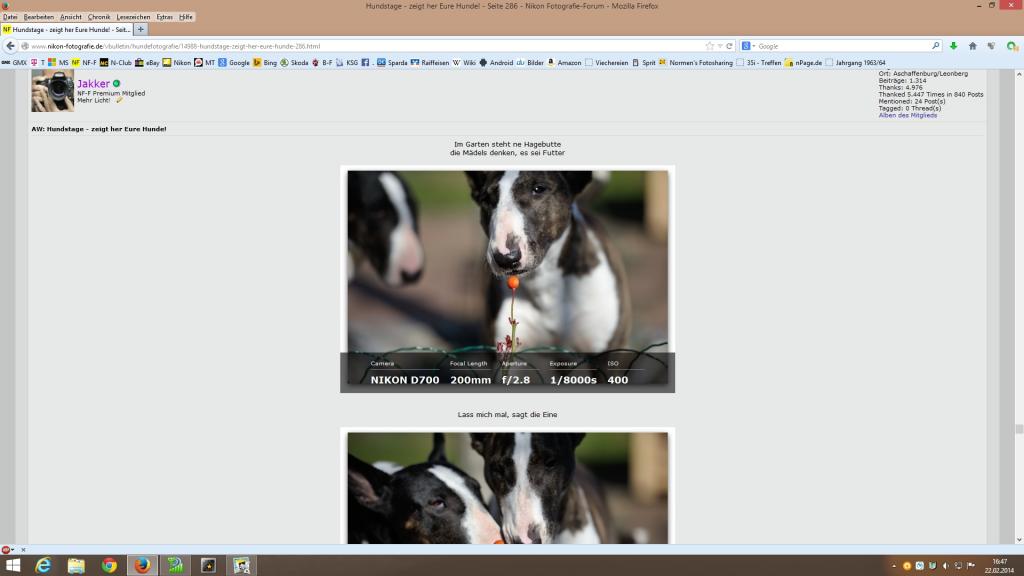This screenshot has width=1024, height=576.
Task: Open the 35i - Treffen bookmark
Action: (x=758, y=63)
